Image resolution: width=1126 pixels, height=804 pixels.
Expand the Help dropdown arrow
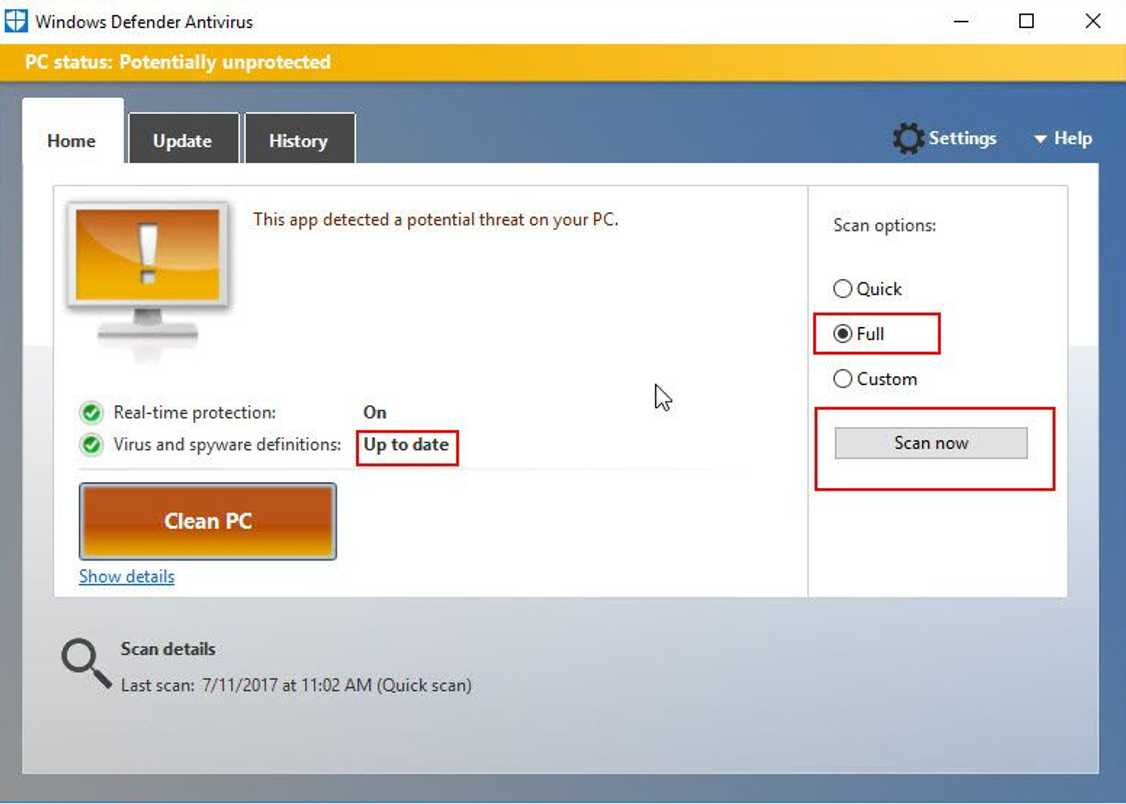click(1040, 139)
